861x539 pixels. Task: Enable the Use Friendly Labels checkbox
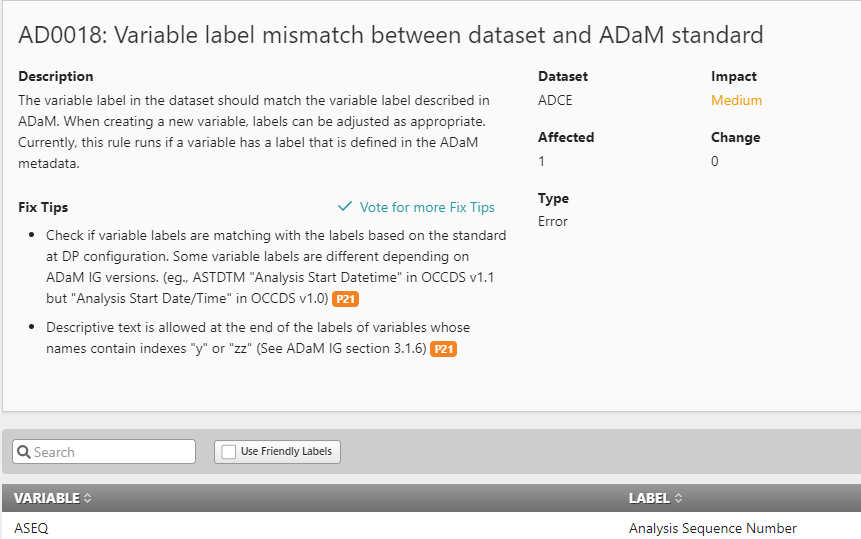[x=228, y=452]
